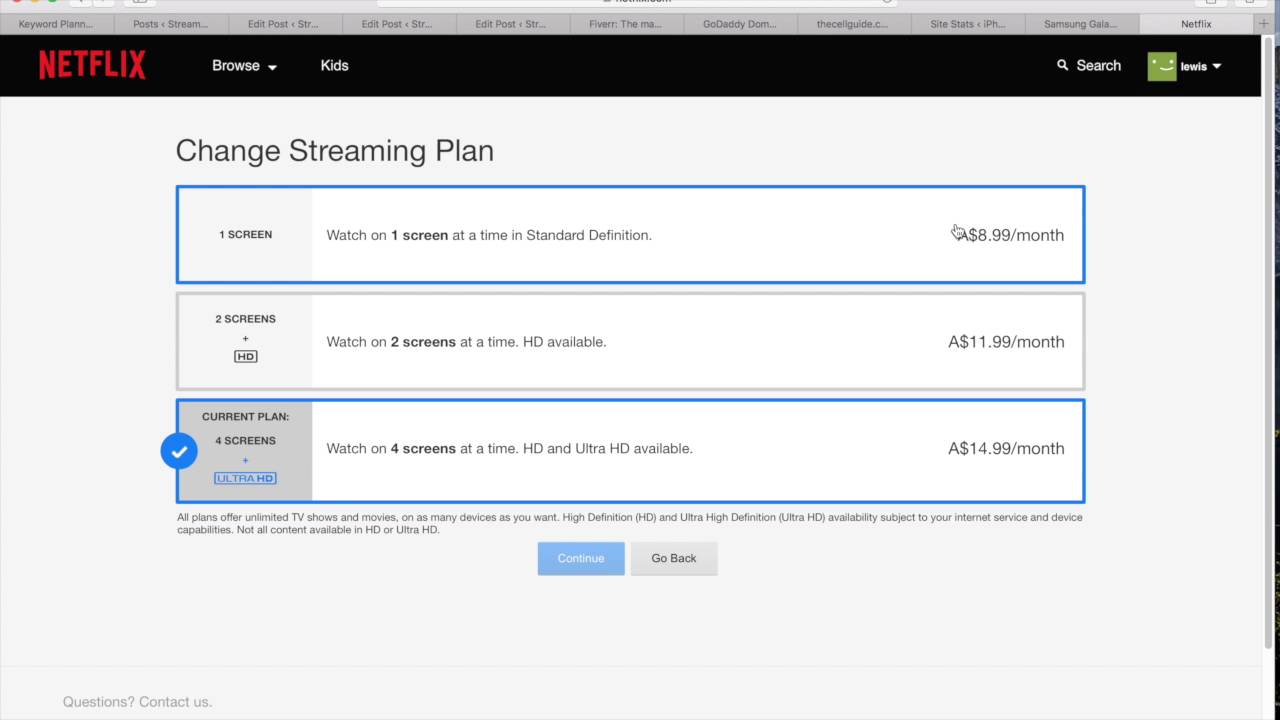
Task: Click the Go Back button
Action: (x=673, y=558)
